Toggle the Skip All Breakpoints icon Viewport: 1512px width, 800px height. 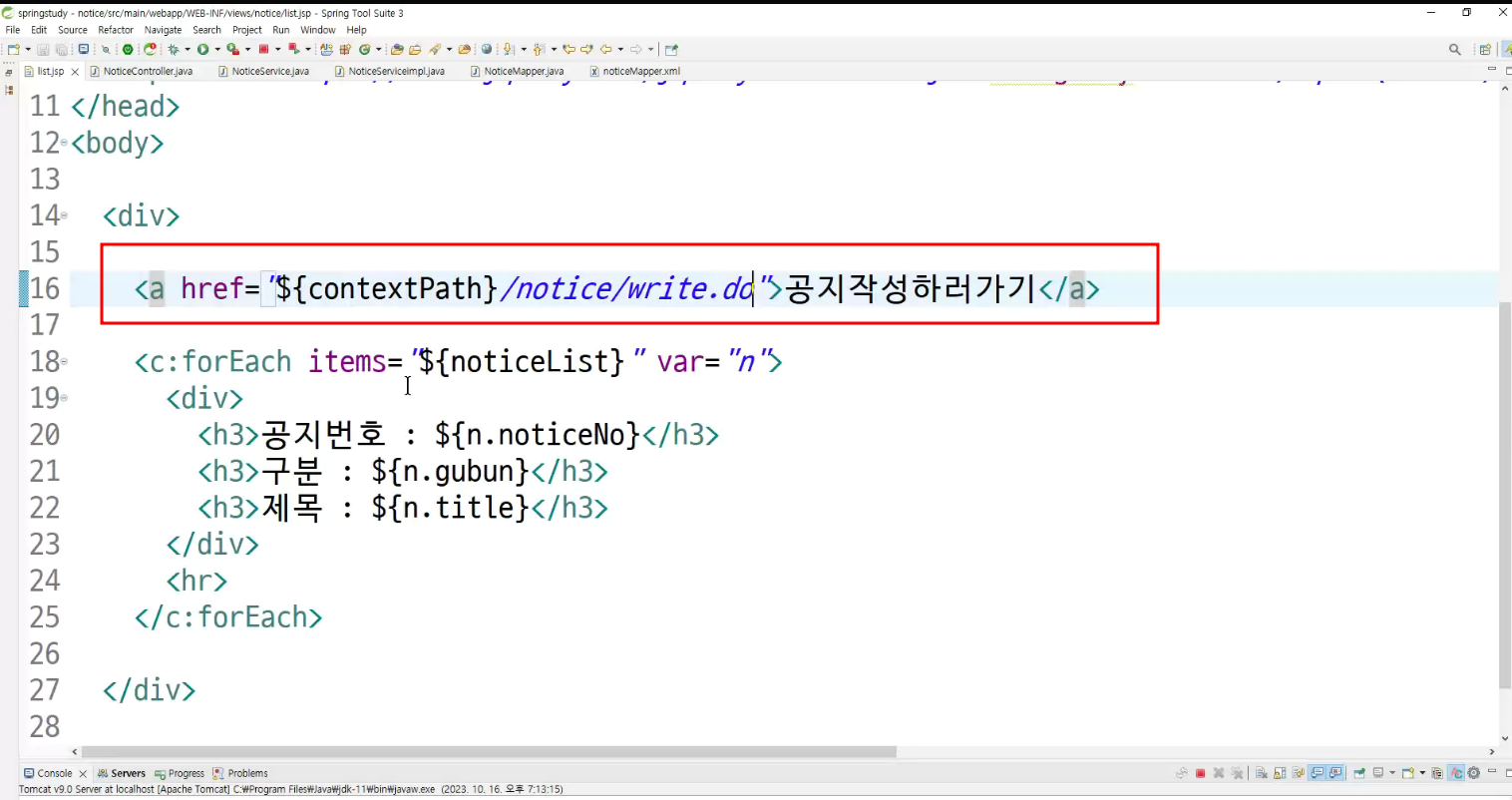(x=105, y=49)
